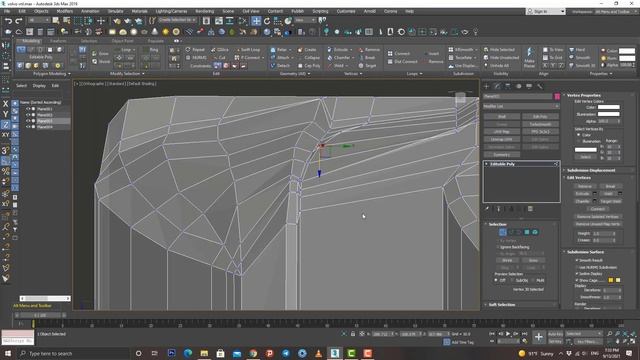The width and height of the screenshot is (640, 360).
Task: Click first yellow Show Cage color swatch
Action: pos(611,280)
